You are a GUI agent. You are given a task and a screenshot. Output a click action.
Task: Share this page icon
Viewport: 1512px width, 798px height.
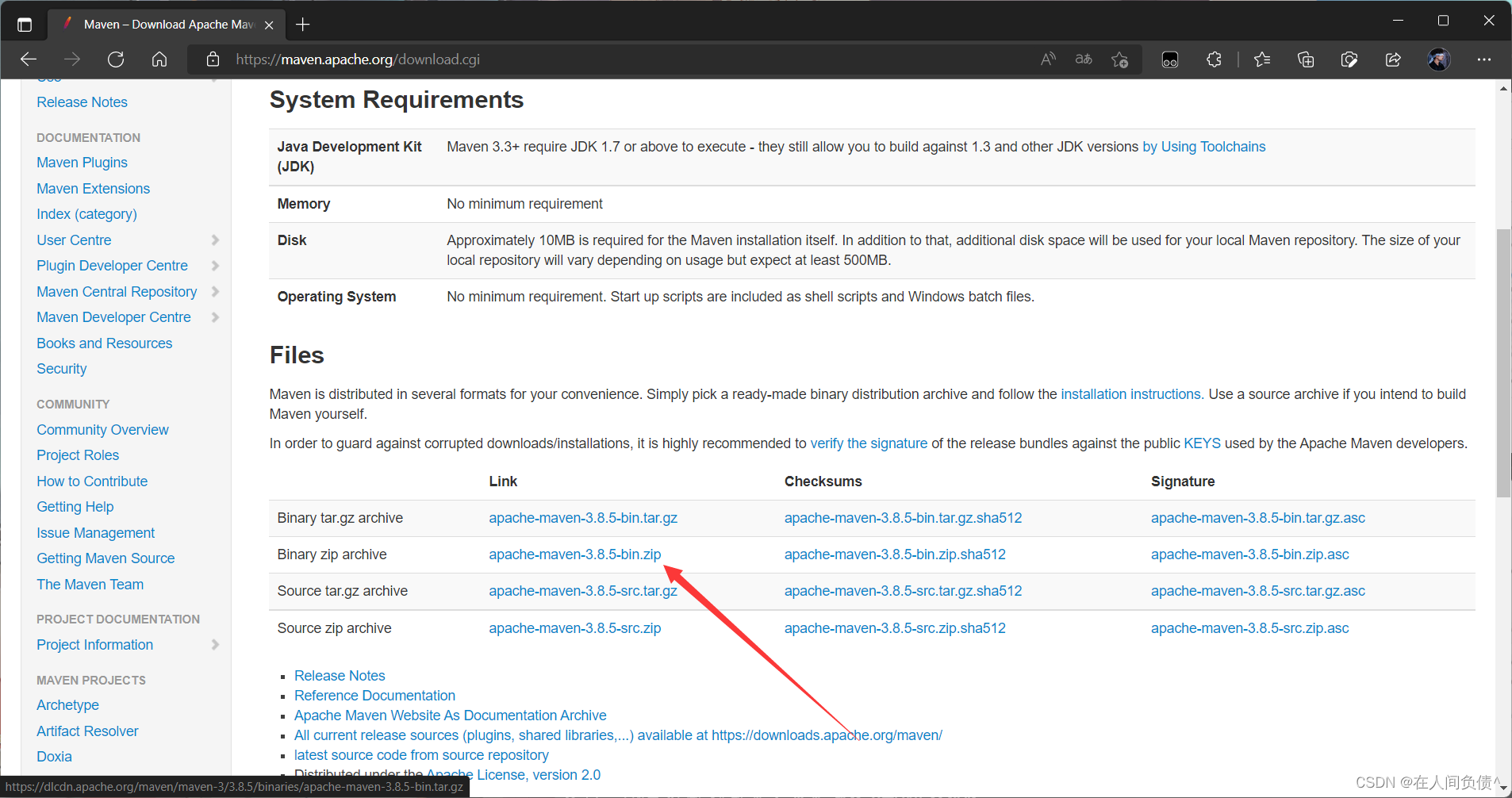pyautogui.click(x=1393, y=59)
